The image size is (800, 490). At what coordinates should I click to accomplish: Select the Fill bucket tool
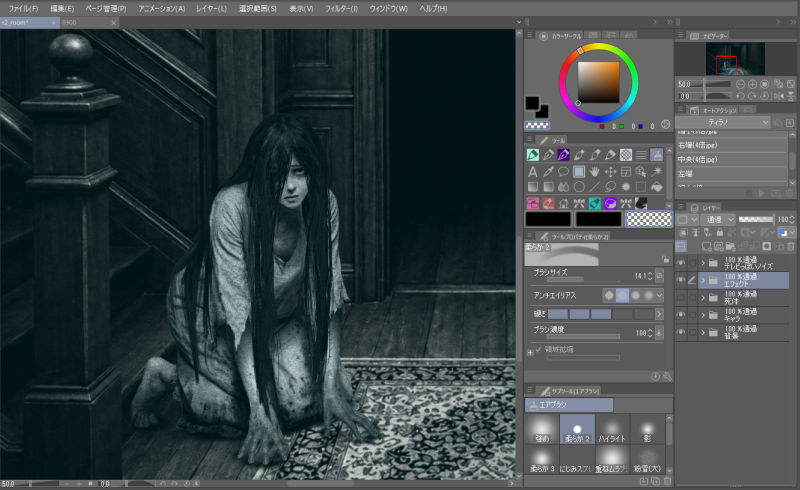point(657,187)
